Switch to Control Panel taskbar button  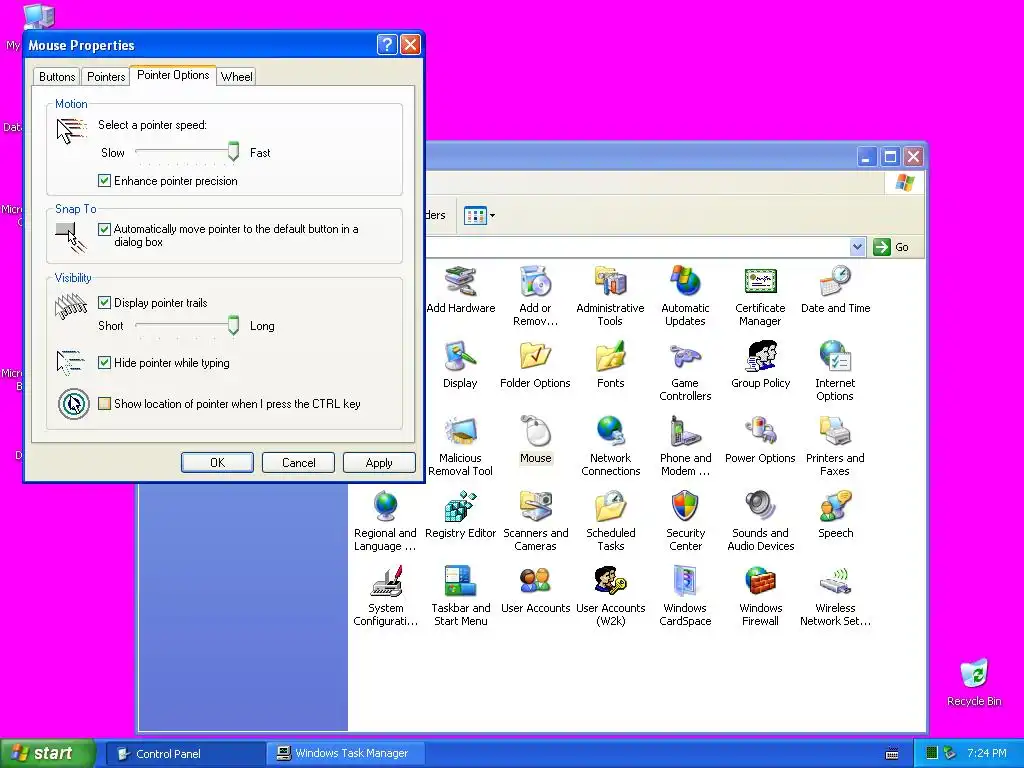tap(185, 754)
